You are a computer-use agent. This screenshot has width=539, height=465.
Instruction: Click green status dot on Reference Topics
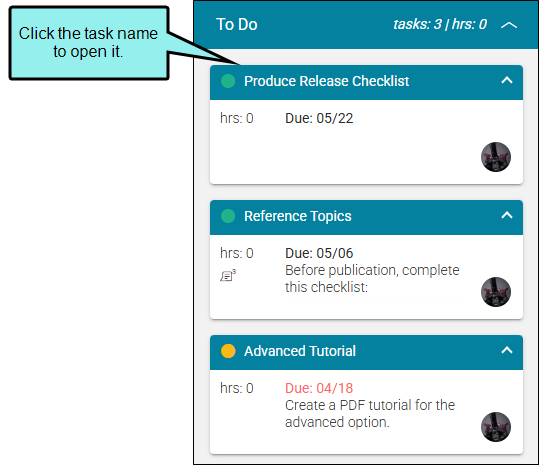click(228, 216)
